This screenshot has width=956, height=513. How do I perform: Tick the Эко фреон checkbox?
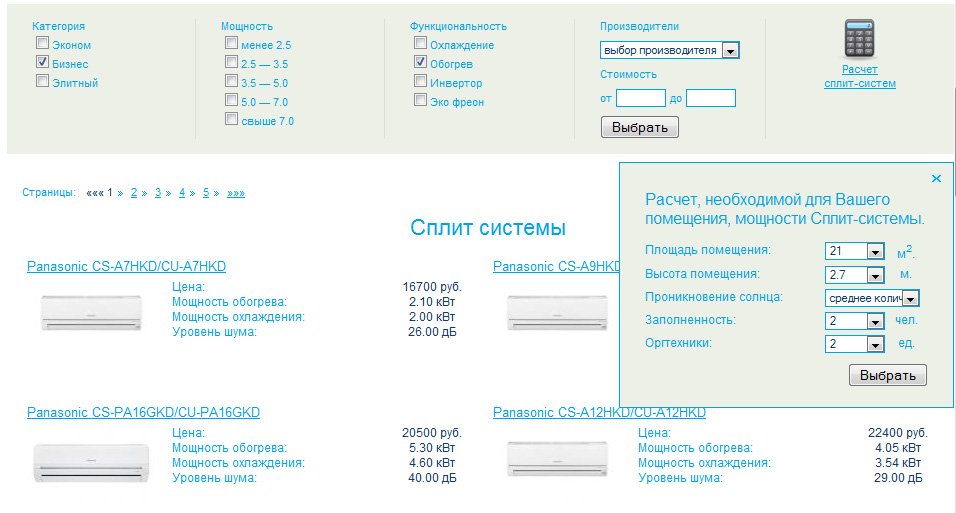[420, 99]
